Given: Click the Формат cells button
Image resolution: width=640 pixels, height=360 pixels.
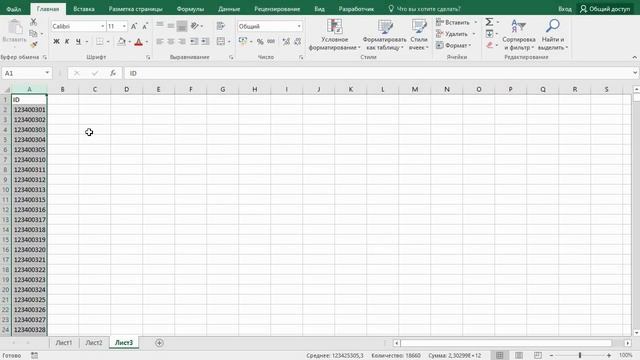Looking at the screenshot, I should point(453,45).
